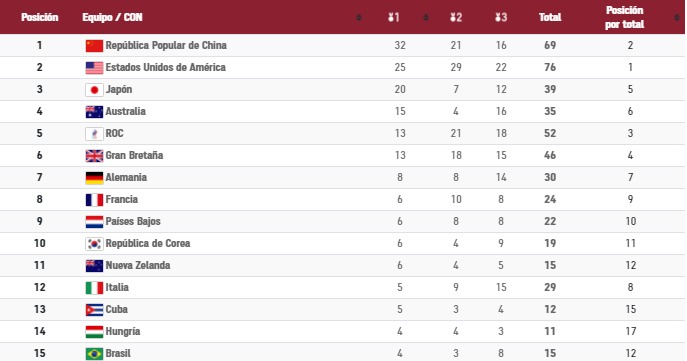Click the República de Corea flag icon
This screenshot has height=361, width=687.
(x=94, y=244)
